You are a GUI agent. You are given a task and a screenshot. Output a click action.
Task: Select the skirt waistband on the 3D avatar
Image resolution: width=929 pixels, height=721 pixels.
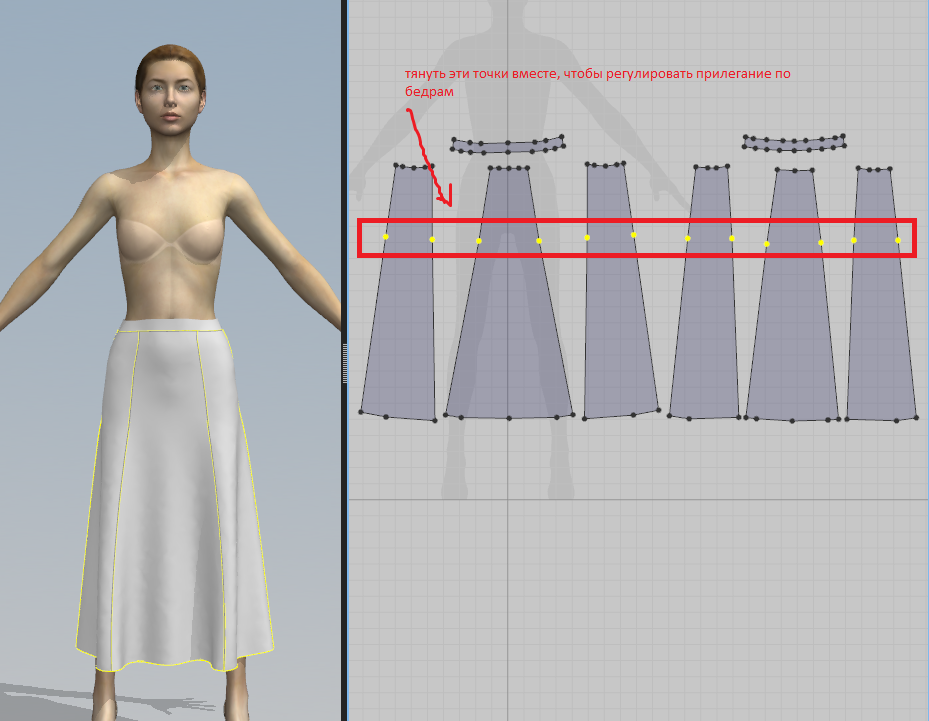(x=171, y=325)
